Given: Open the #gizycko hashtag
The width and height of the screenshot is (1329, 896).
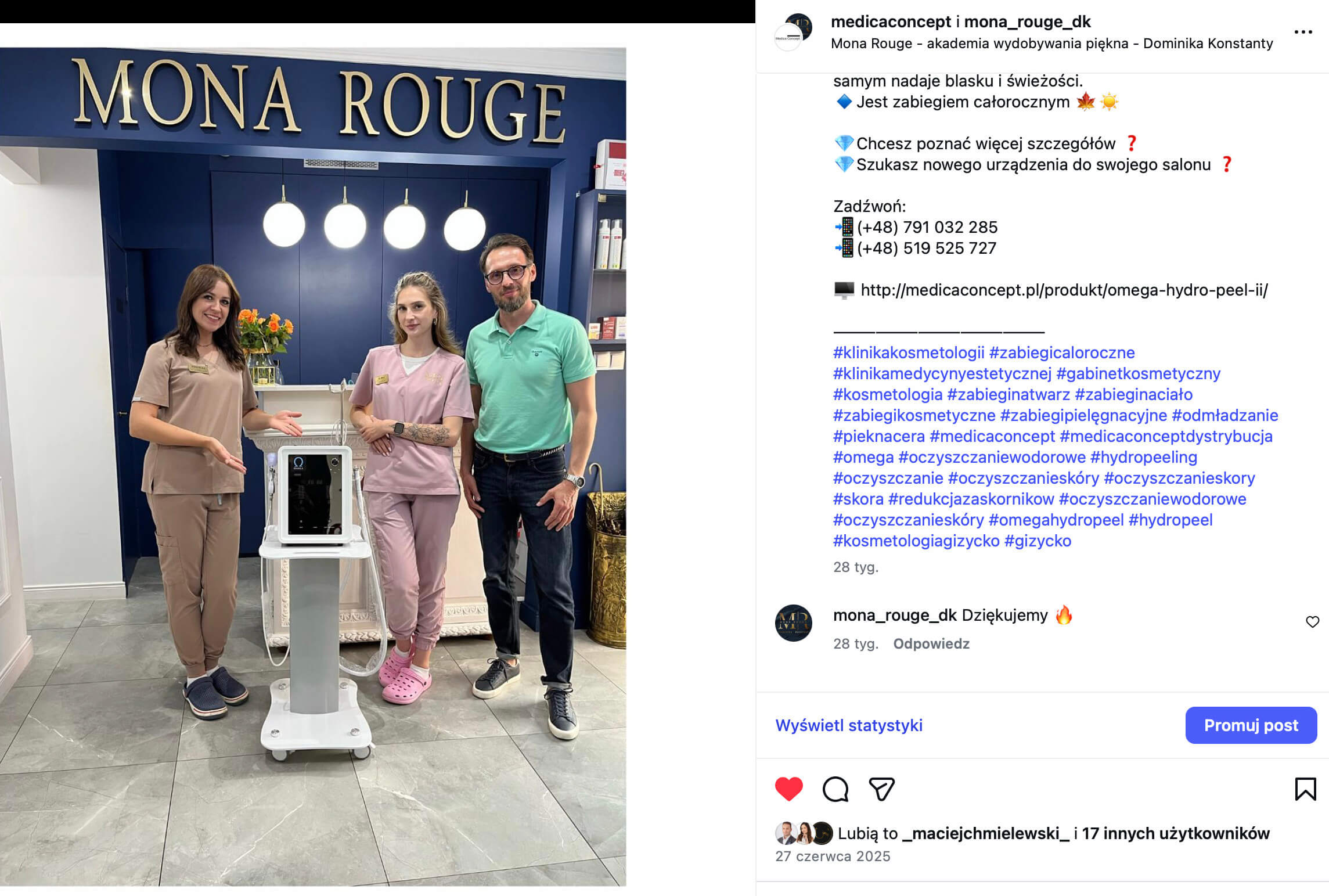Looking at the screenshot, I should (x=1038, y=541).
